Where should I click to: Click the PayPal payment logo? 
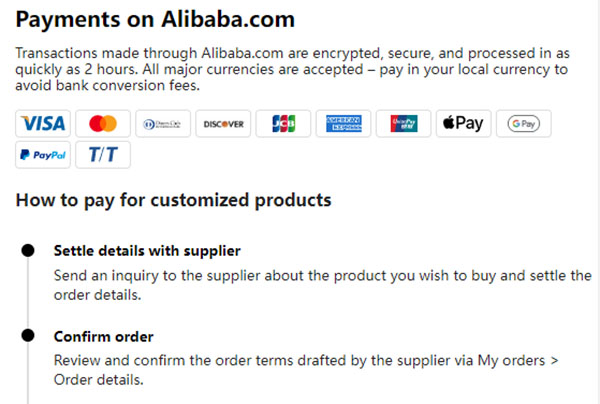(42, 156)
